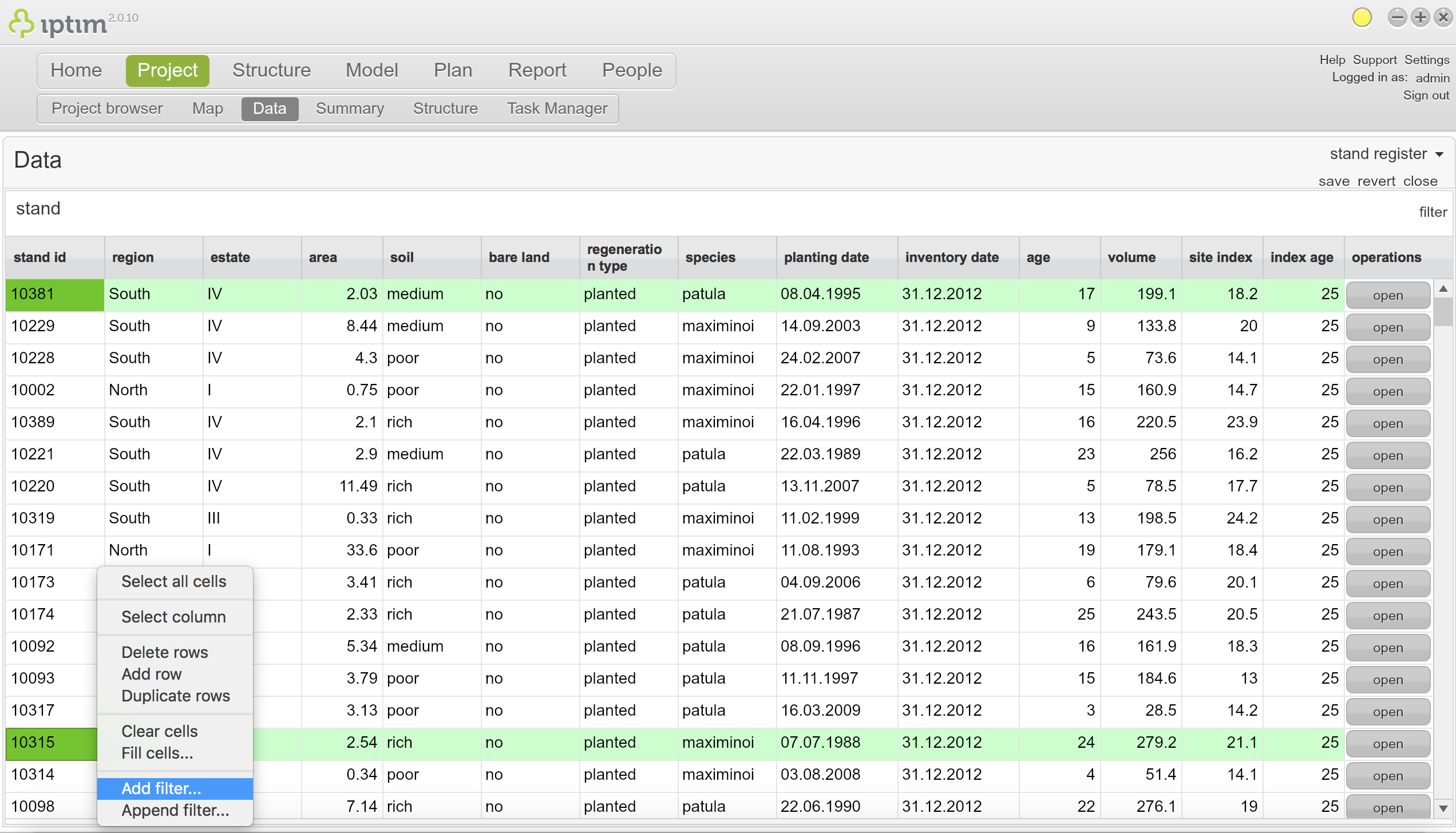The width and height of the screenshot is (1456, 833).
Task: Click the iptim logo icon
Action: [21, 24]
